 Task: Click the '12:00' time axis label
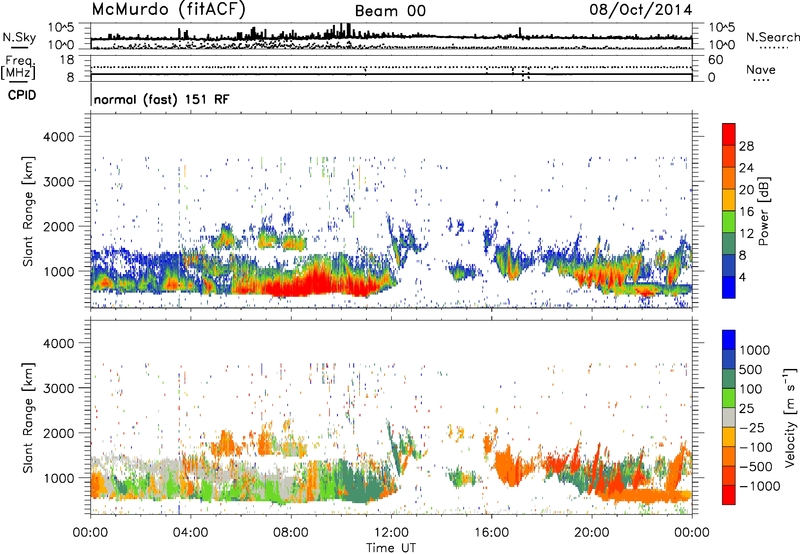click(x=391, y=533)
